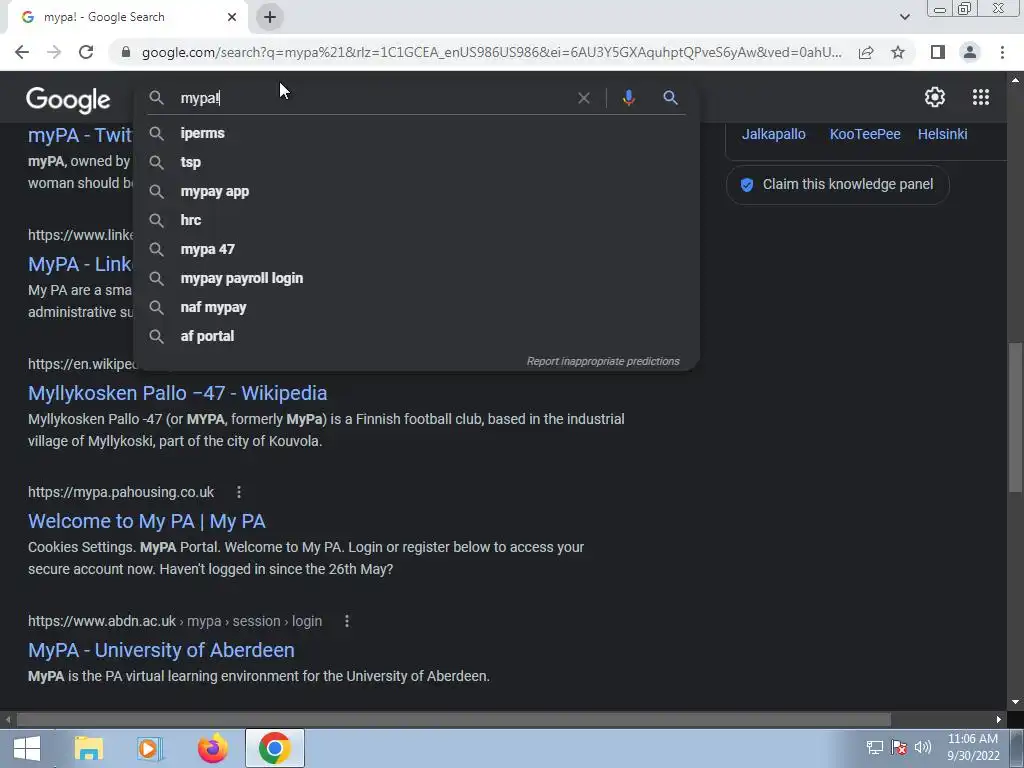
Task: Choose the hrc suggestion
Action: (416, 220)
